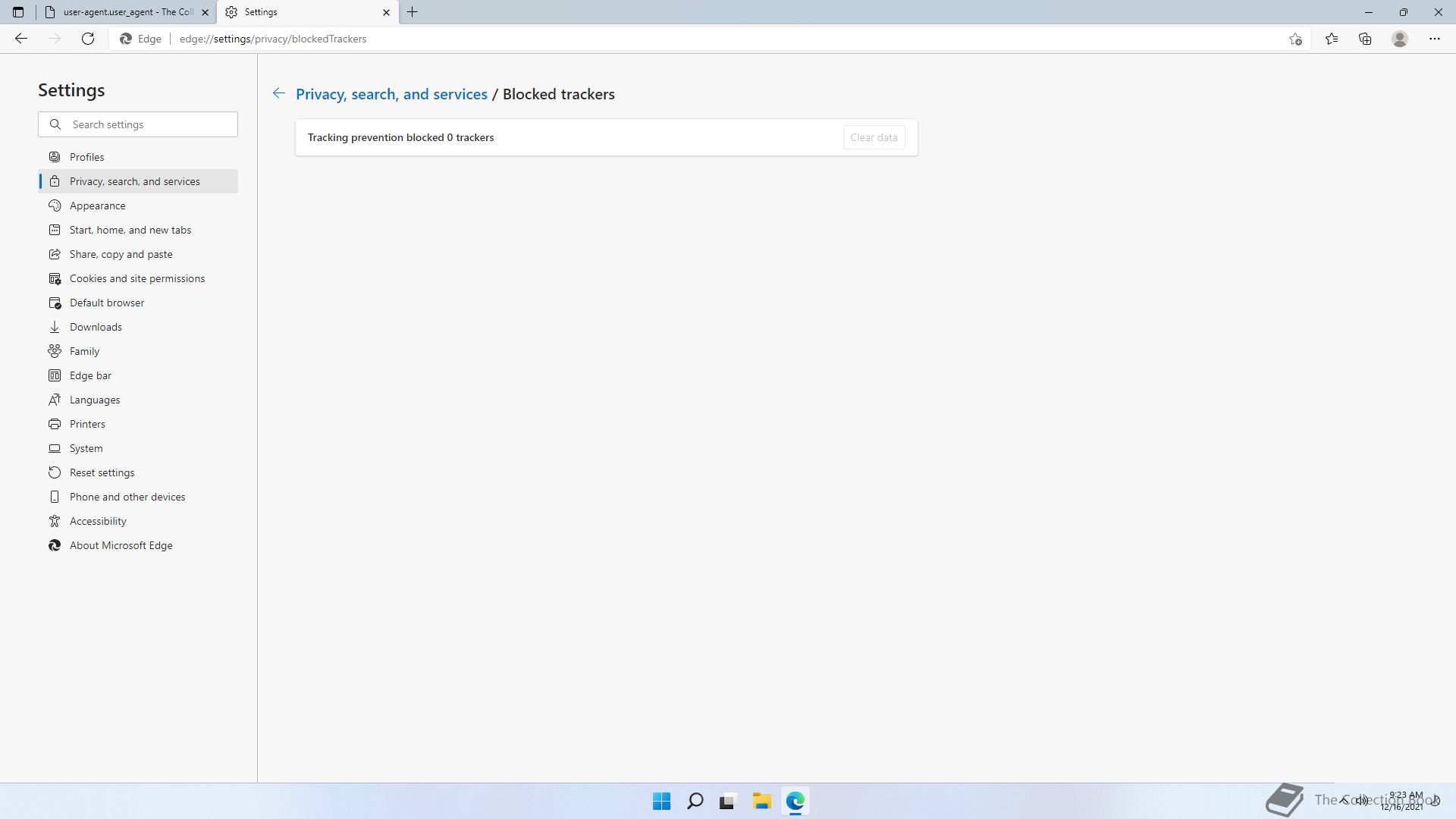Viewport: 1456px width, 819px height.
Task: Open the Favorites star icon in toolbar
Action: (1331, 39)
